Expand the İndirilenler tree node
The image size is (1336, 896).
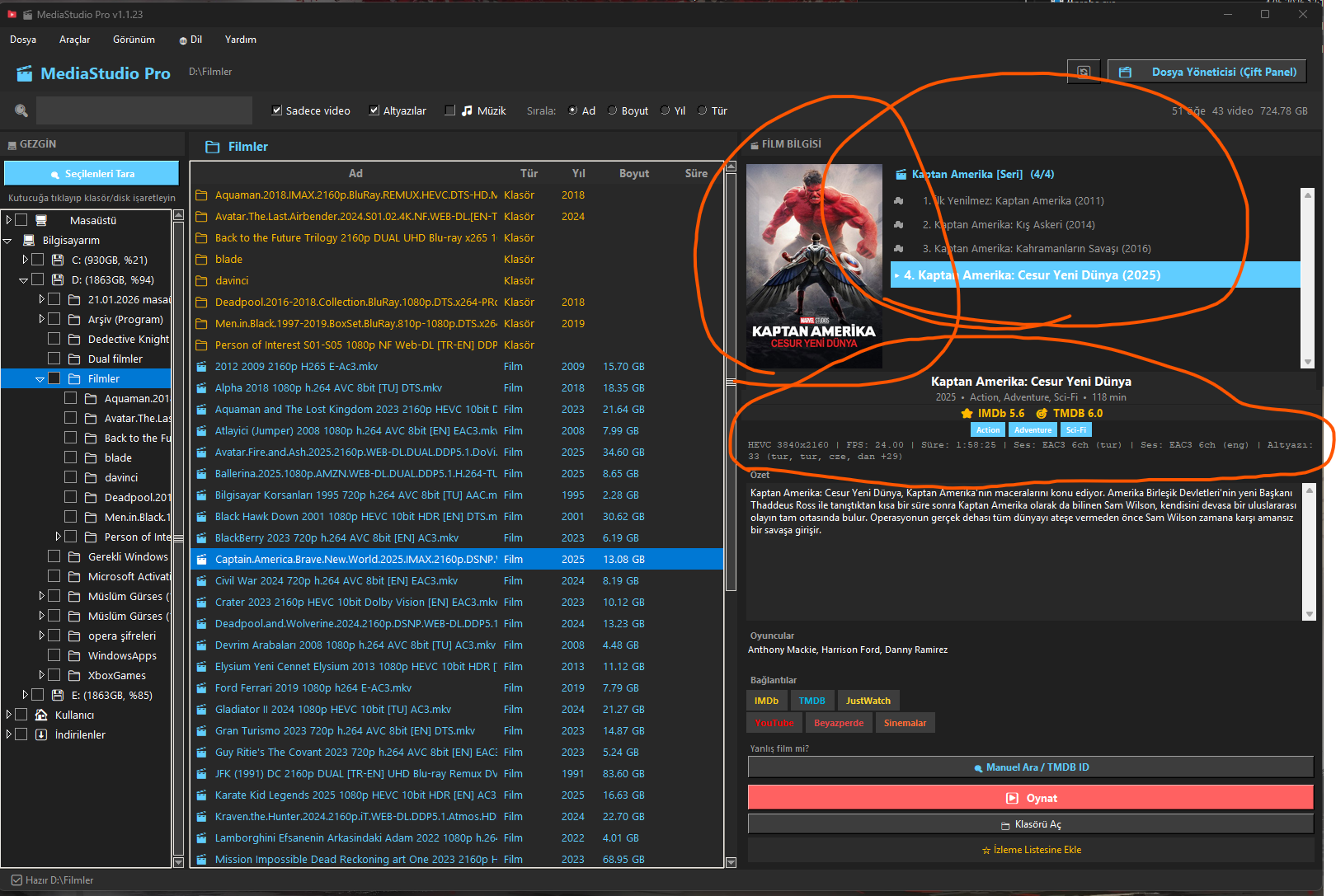[x=8, y=734]
